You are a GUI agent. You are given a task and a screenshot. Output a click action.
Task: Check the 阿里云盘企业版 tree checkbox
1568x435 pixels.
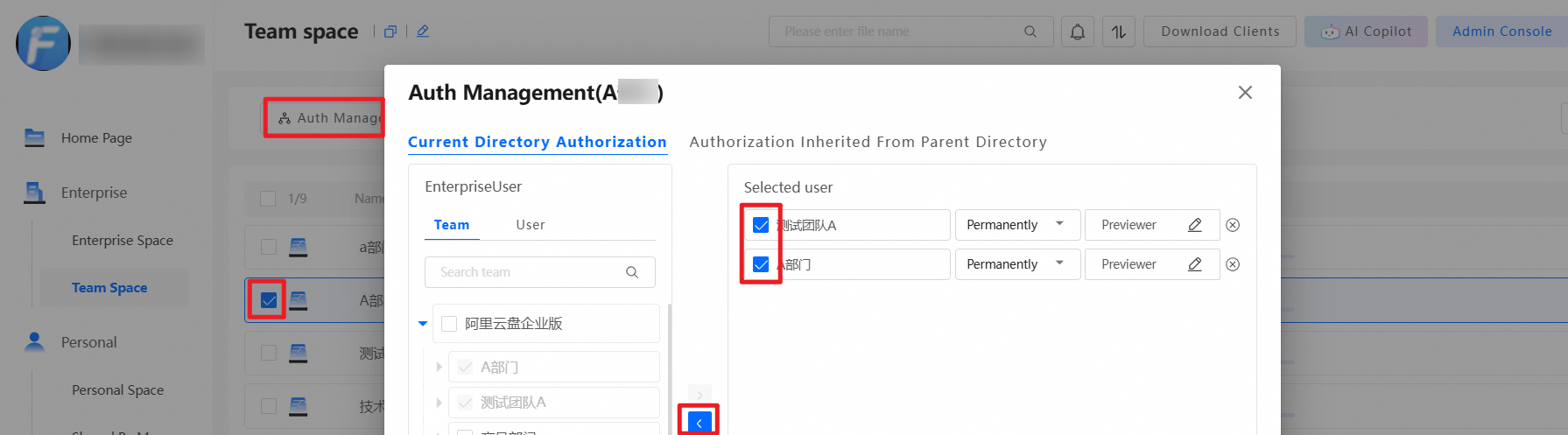click(x=449, y=324)
